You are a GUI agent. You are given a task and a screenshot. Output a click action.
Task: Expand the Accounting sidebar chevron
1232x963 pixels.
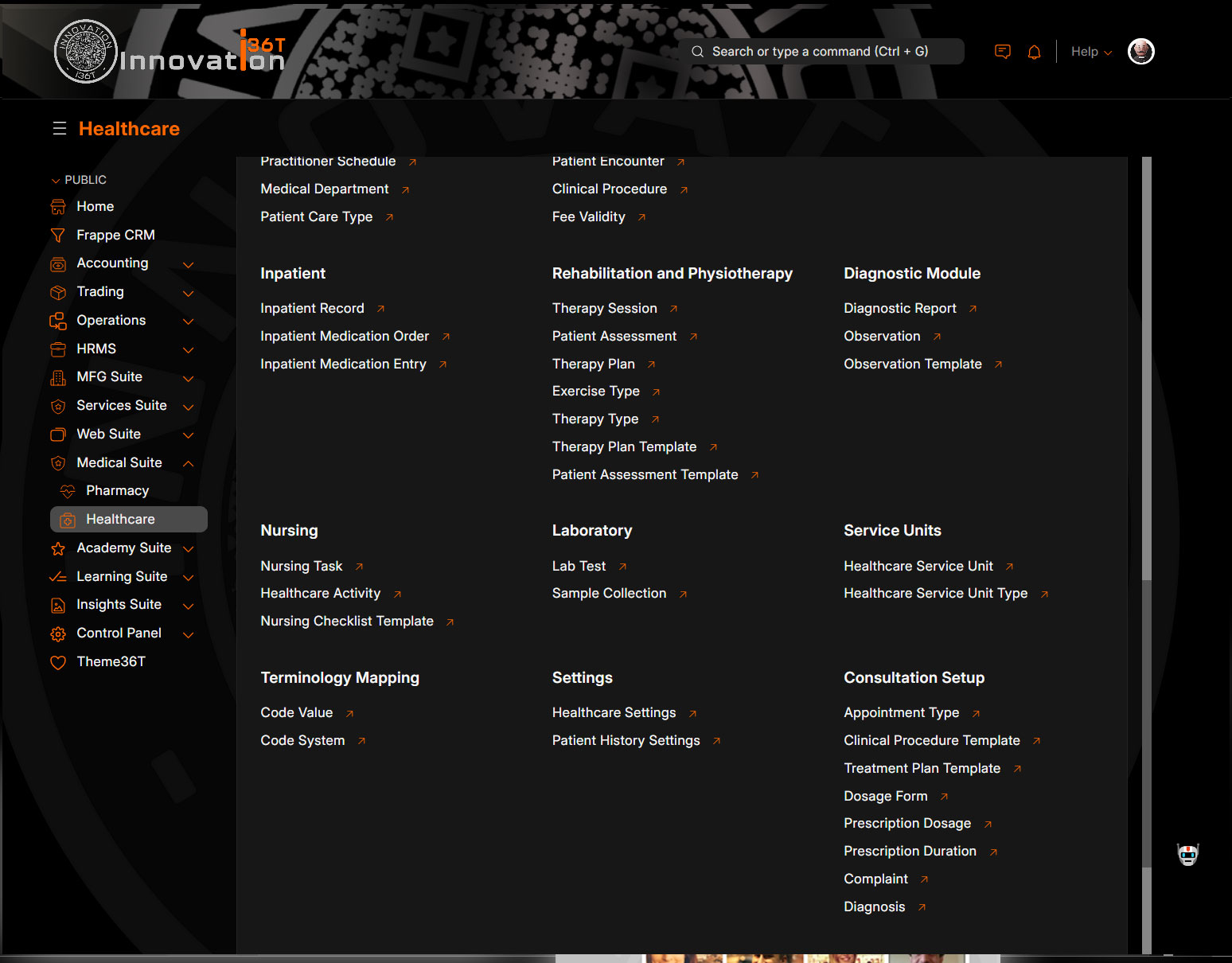(189, 264)
